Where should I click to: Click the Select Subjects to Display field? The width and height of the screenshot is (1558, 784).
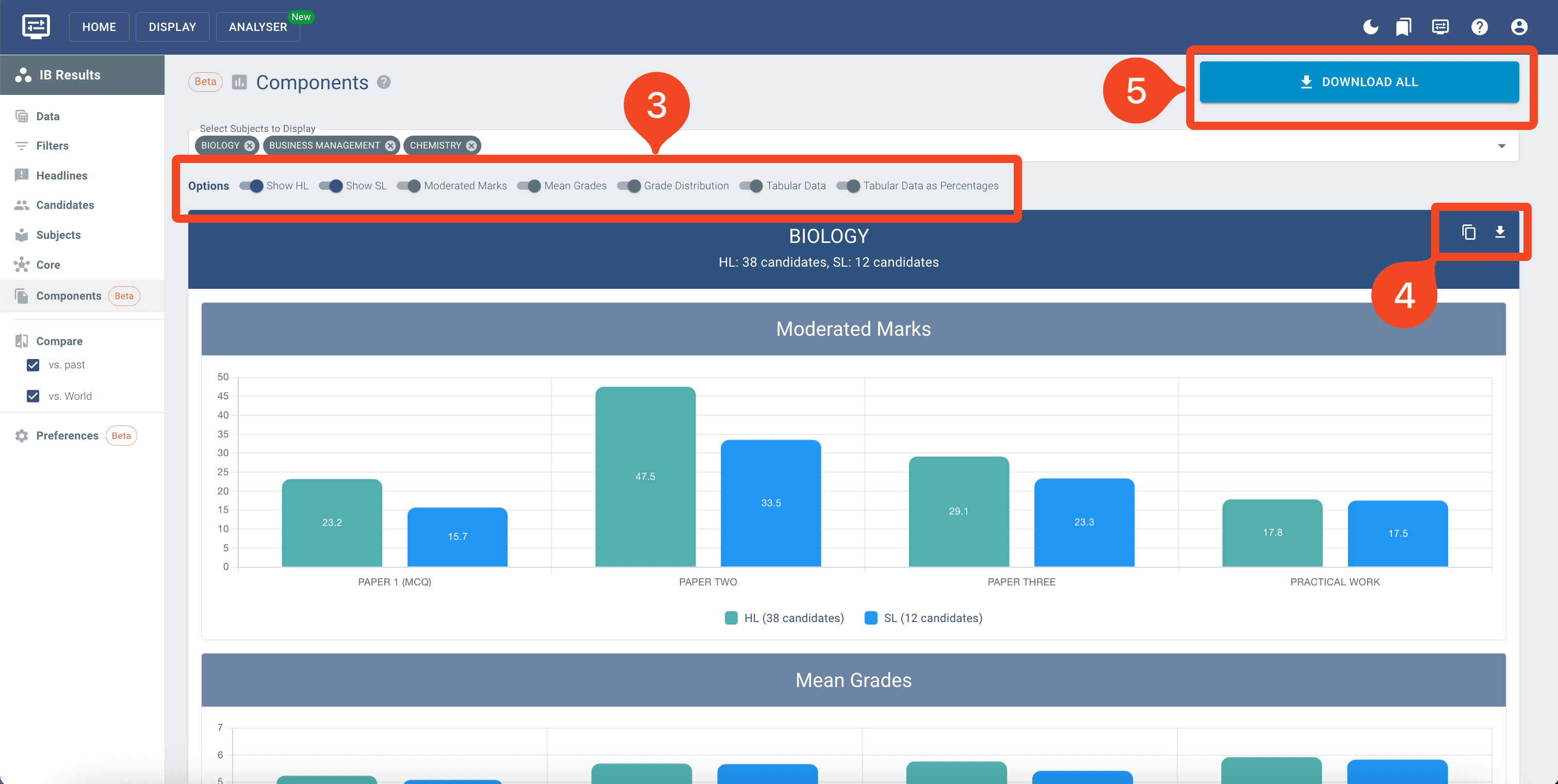(853, 145)
